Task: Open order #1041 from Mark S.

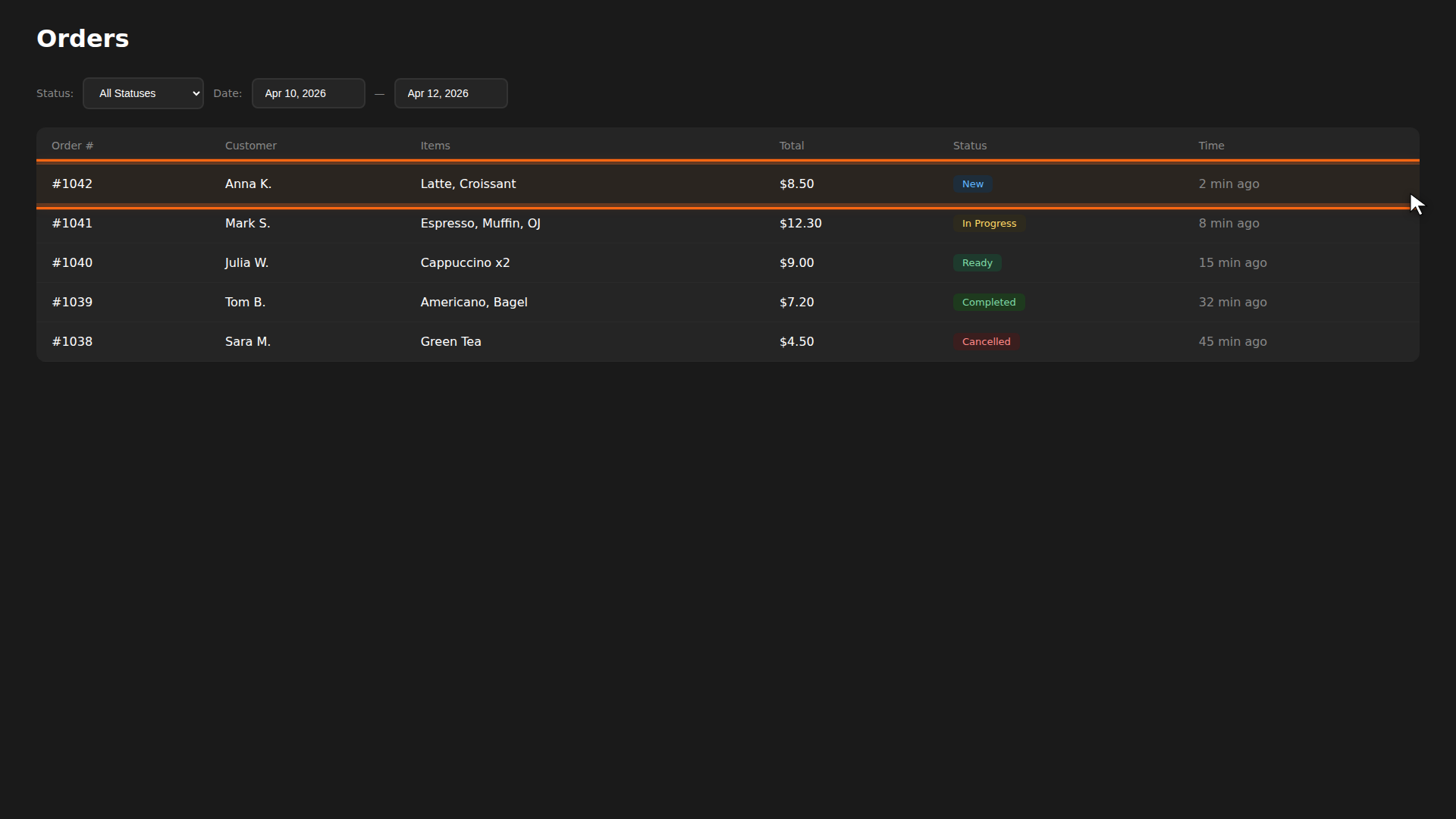Action: pyautogui.click(x=72, y=224)
